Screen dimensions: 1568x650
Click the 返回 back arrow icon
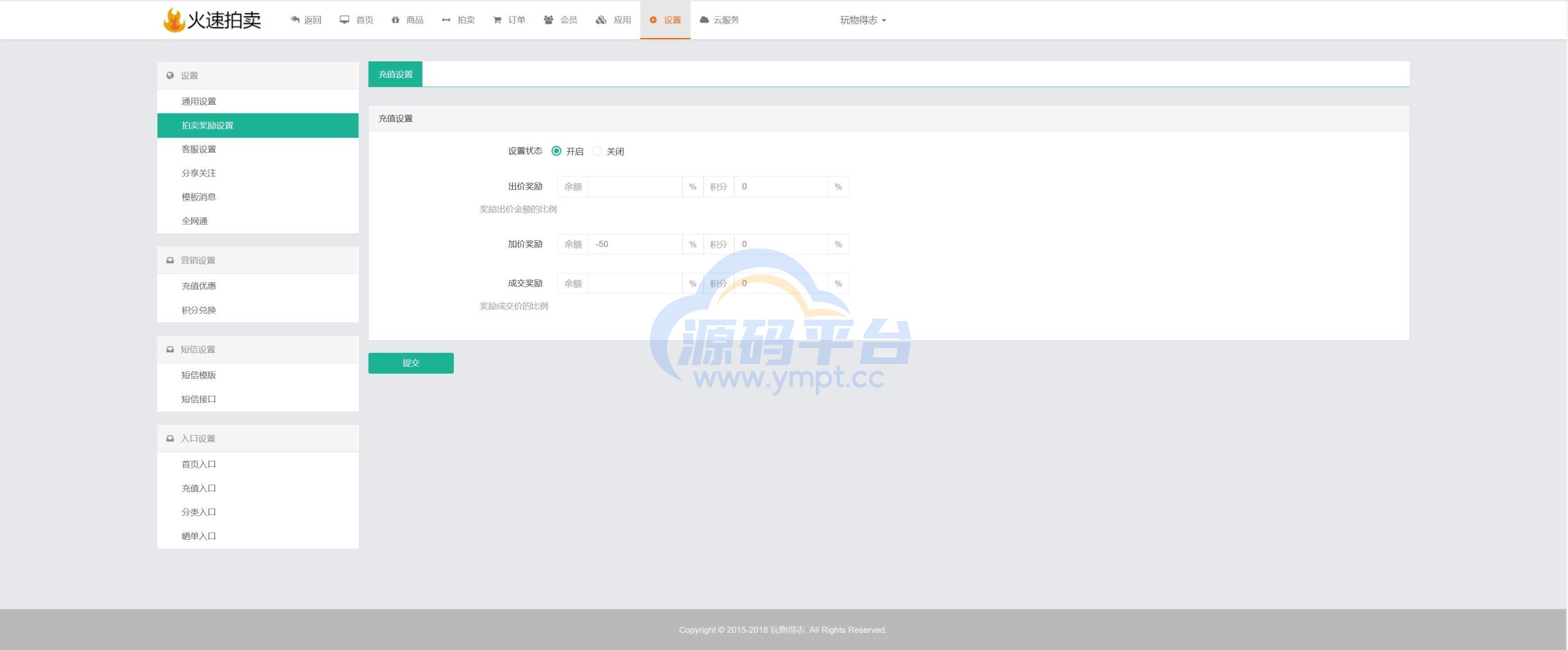click(x=295, y=20)
